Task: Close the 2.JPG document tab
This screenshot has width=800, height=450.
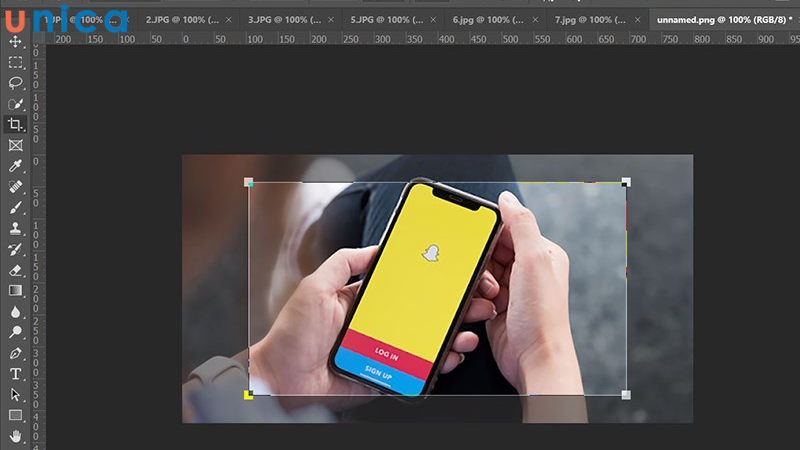Action: [x=229, y=20]
